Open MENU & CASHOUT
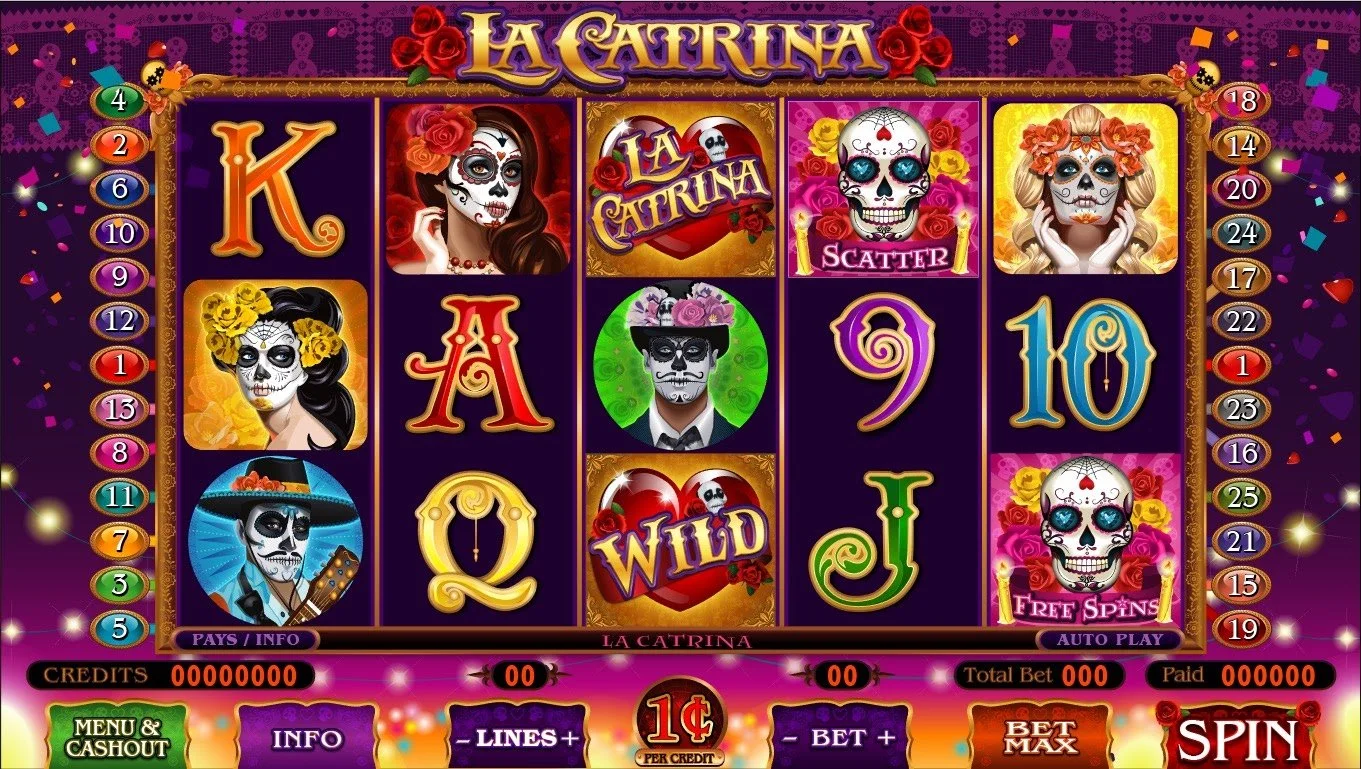Image resolution: width=1361 pixels, height=769 pixels. click(117, 738)
